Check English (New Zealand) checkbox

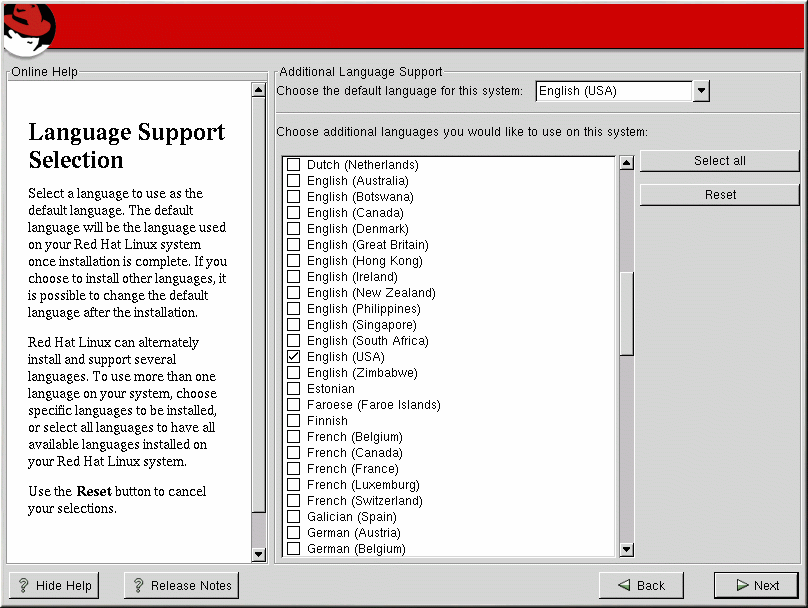click(x=293, y=292)
